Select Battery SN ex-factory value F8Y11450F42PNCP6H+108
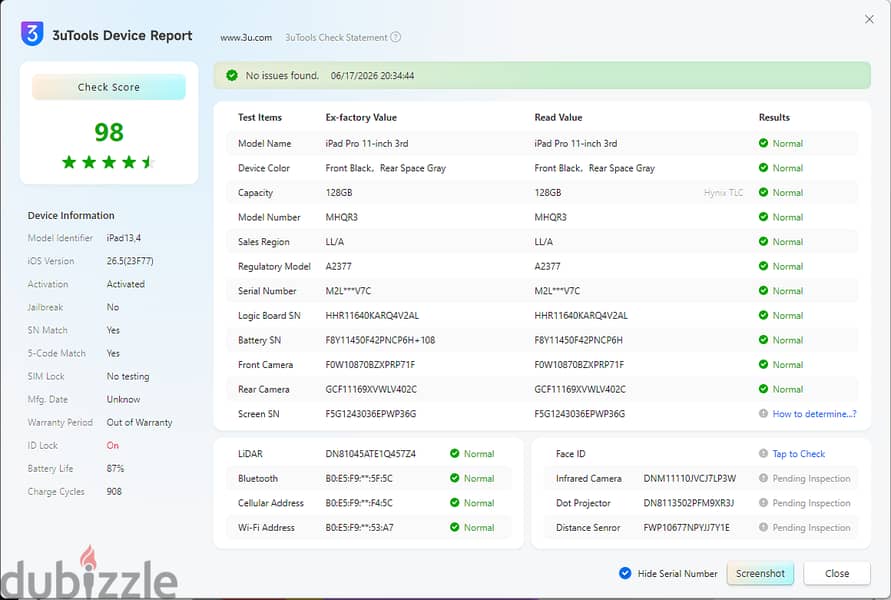The image size is (891, 600). click(x=380, y=340)
